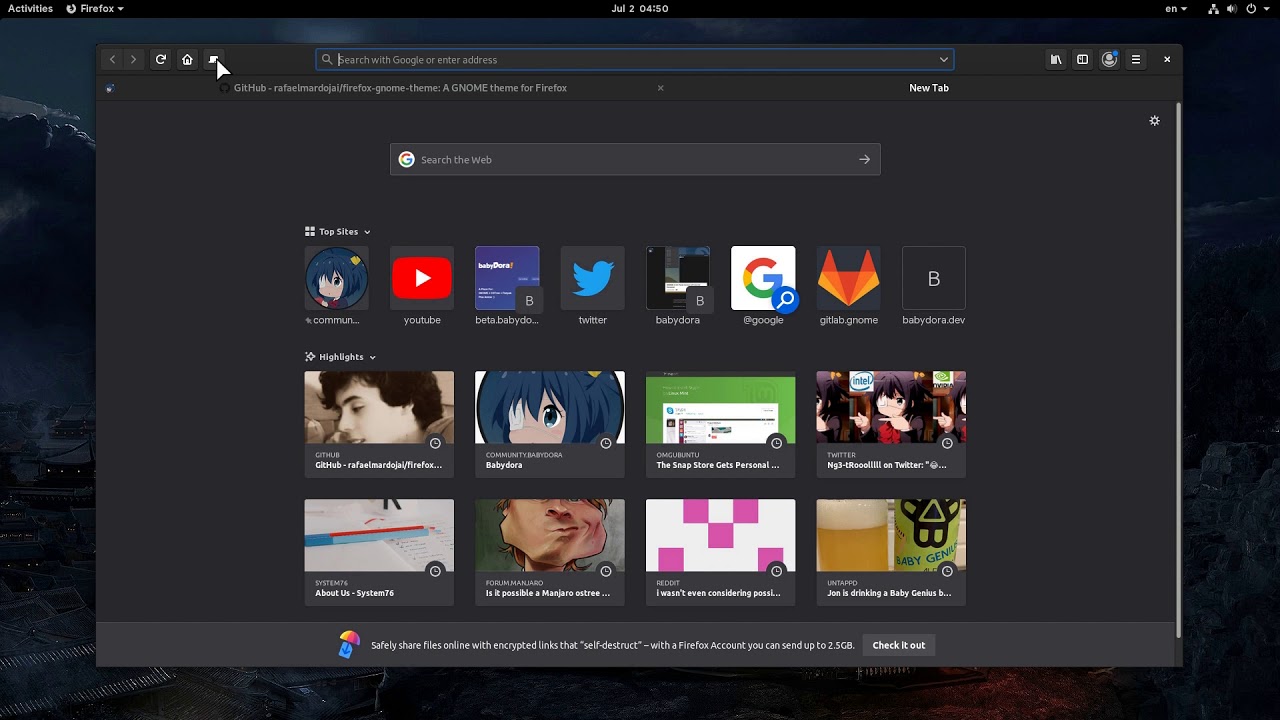Open GitHub rafaelmardojai/firefox highlight card
Screen dimensions: 1280x720
tap(379, 424)
